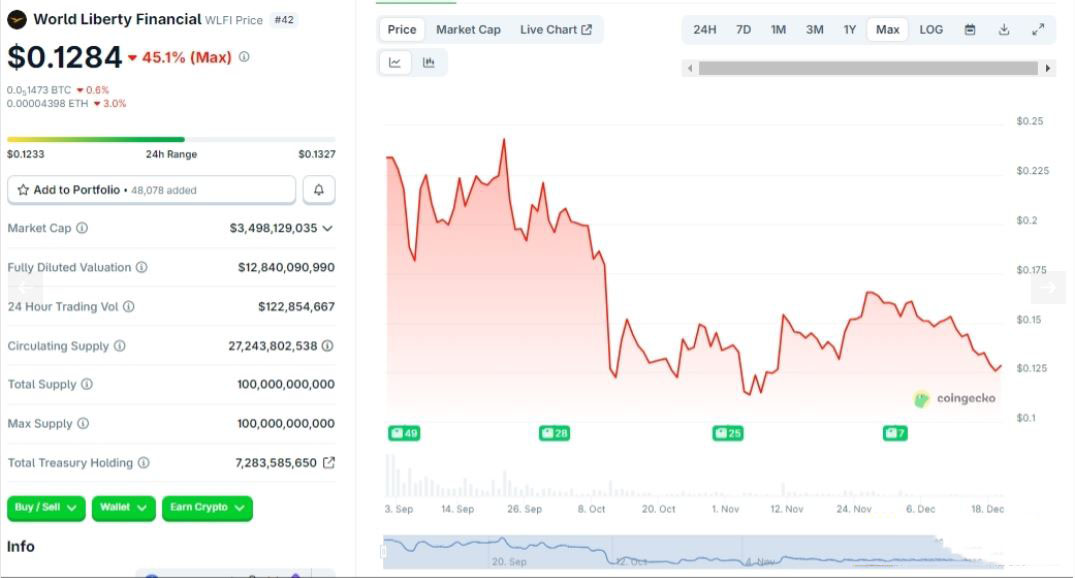Viewport: 1075px width, 578px height.
Task: Open the Live Chart tab
Action: click(x=555, y=30)
